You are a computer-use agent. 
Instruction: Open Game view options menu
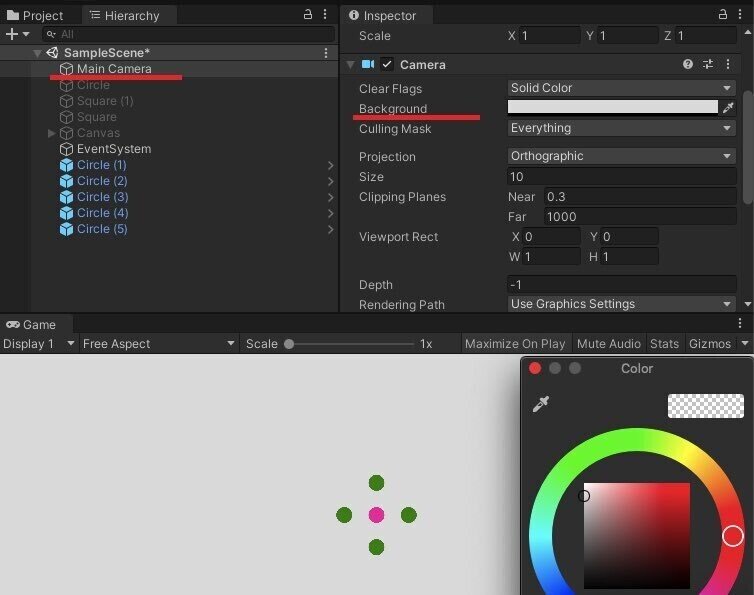pyautogui.click(x=740, y=323)
